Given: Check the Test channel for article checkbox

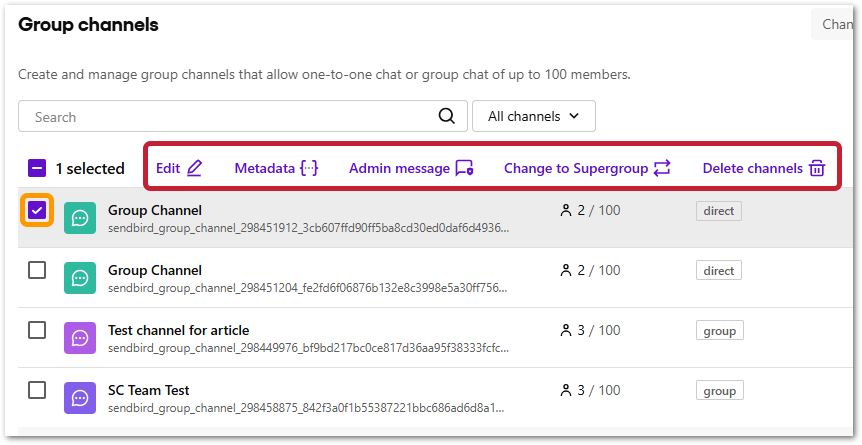Looking at the screenshot, I should coord(37,330).
